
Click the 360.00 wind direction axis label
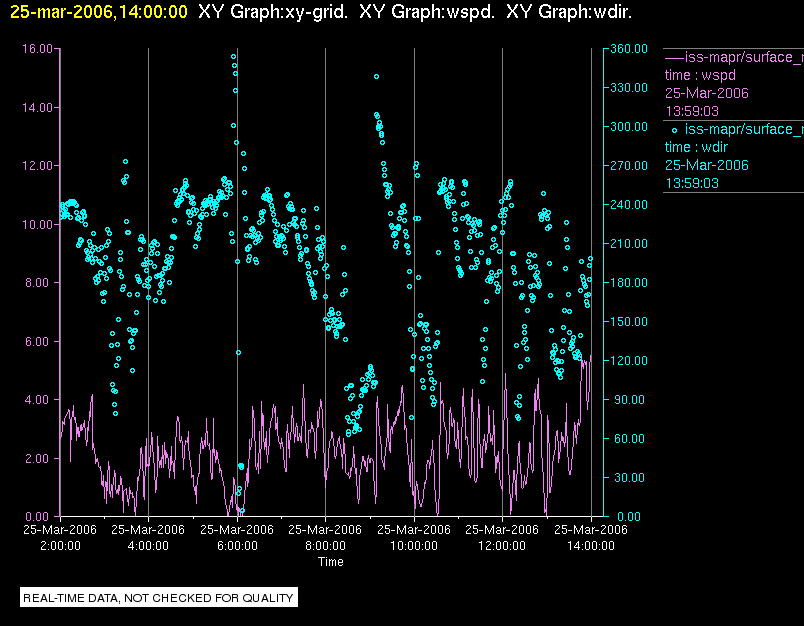[629, 49]
